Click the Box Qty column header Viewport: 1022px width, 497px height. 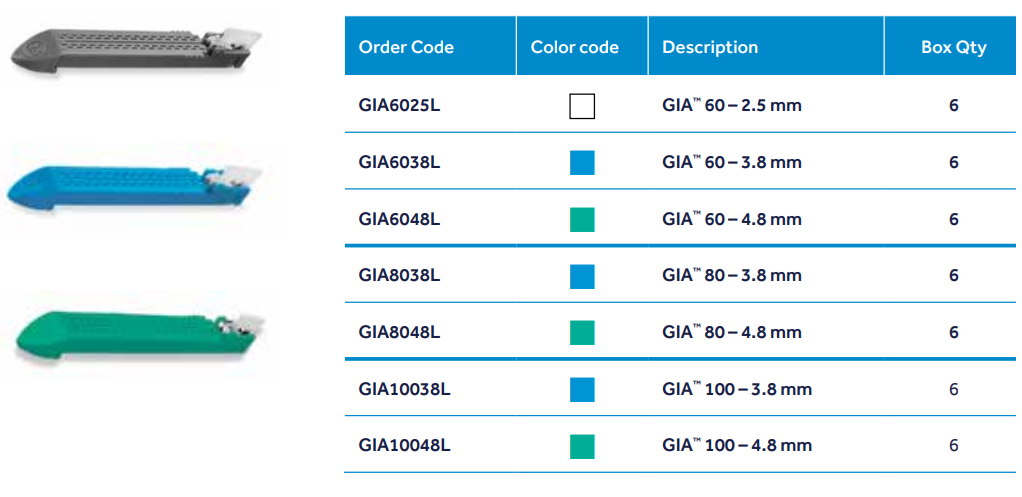click(953, 47)
